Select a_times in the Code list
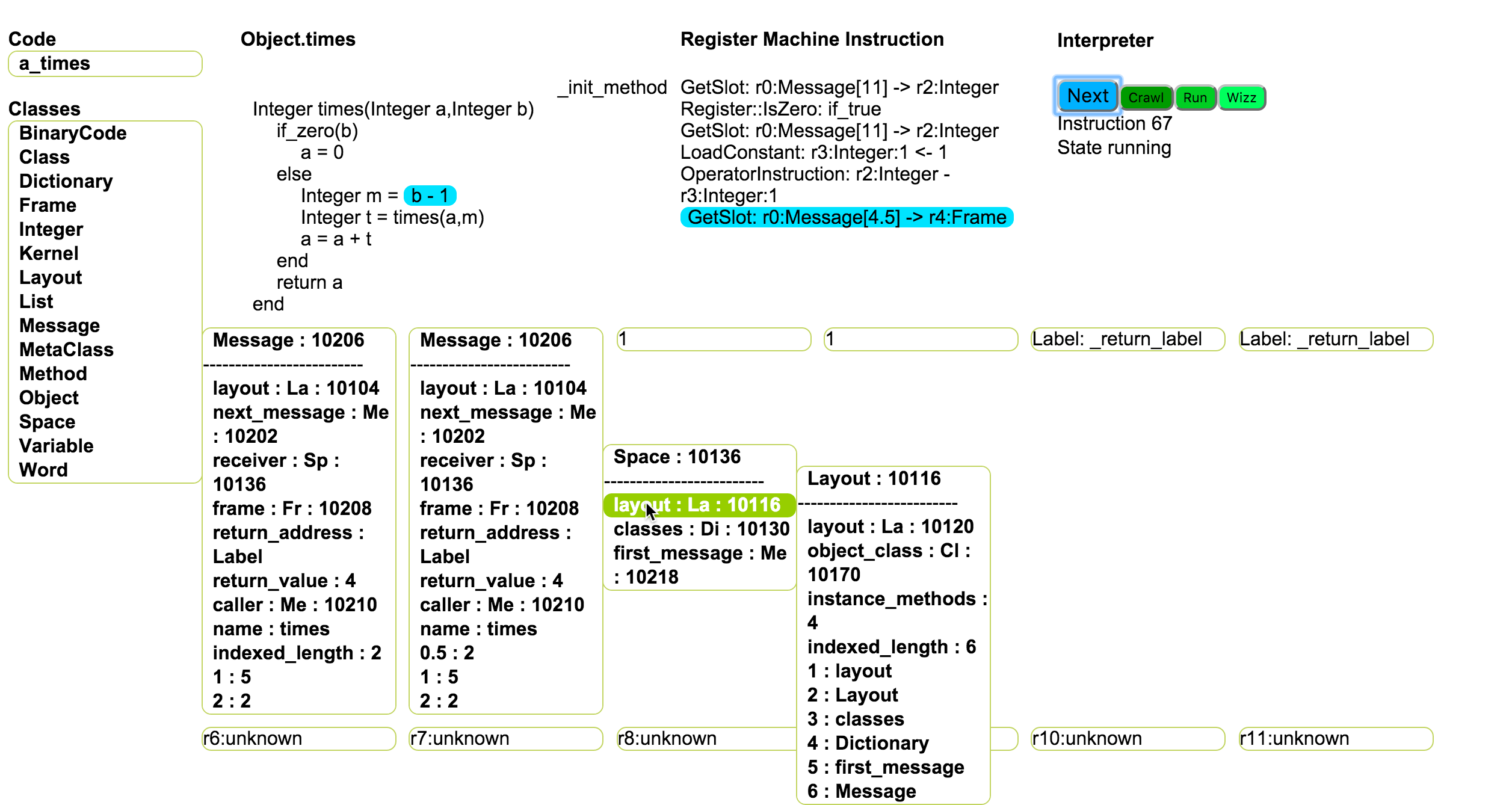Image resolution: width=1512 pixels, height=805 pixels. pyautogui.click(x=54, y=63)
